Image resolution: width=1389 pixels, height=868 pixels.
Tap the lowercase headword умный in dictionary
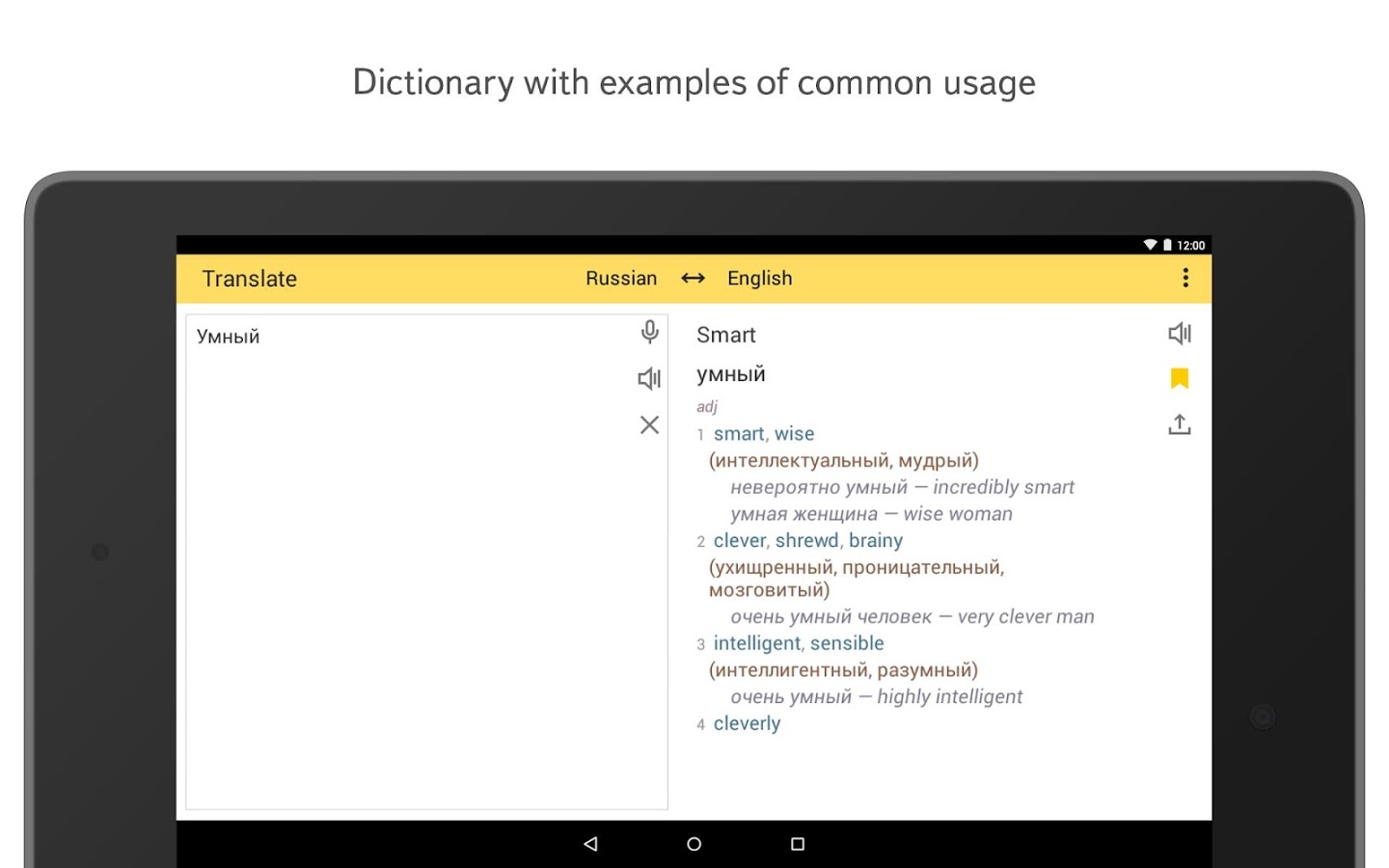point(731,374)
